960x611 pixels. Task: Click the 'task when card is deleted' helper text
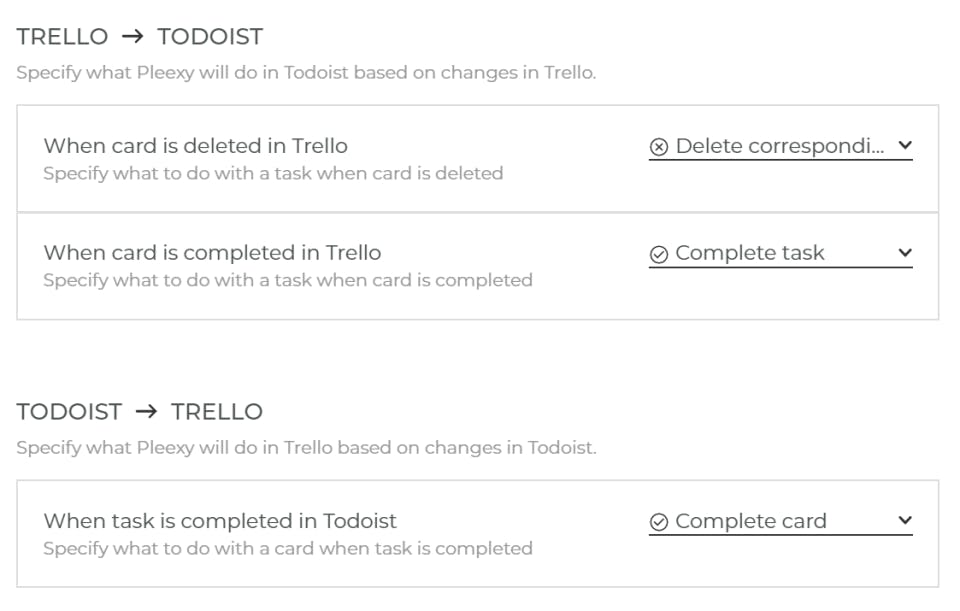tap(273, 173)
